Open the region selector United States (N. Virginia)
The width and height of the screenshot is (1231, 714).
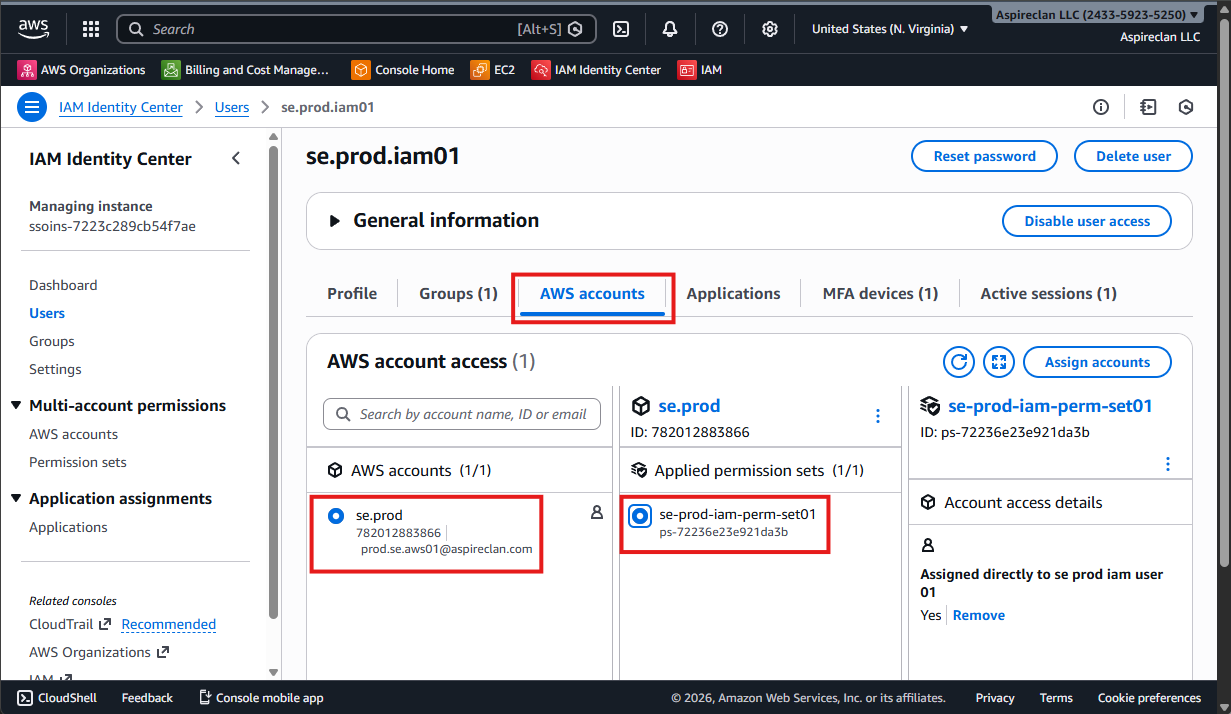click(890, 29)
